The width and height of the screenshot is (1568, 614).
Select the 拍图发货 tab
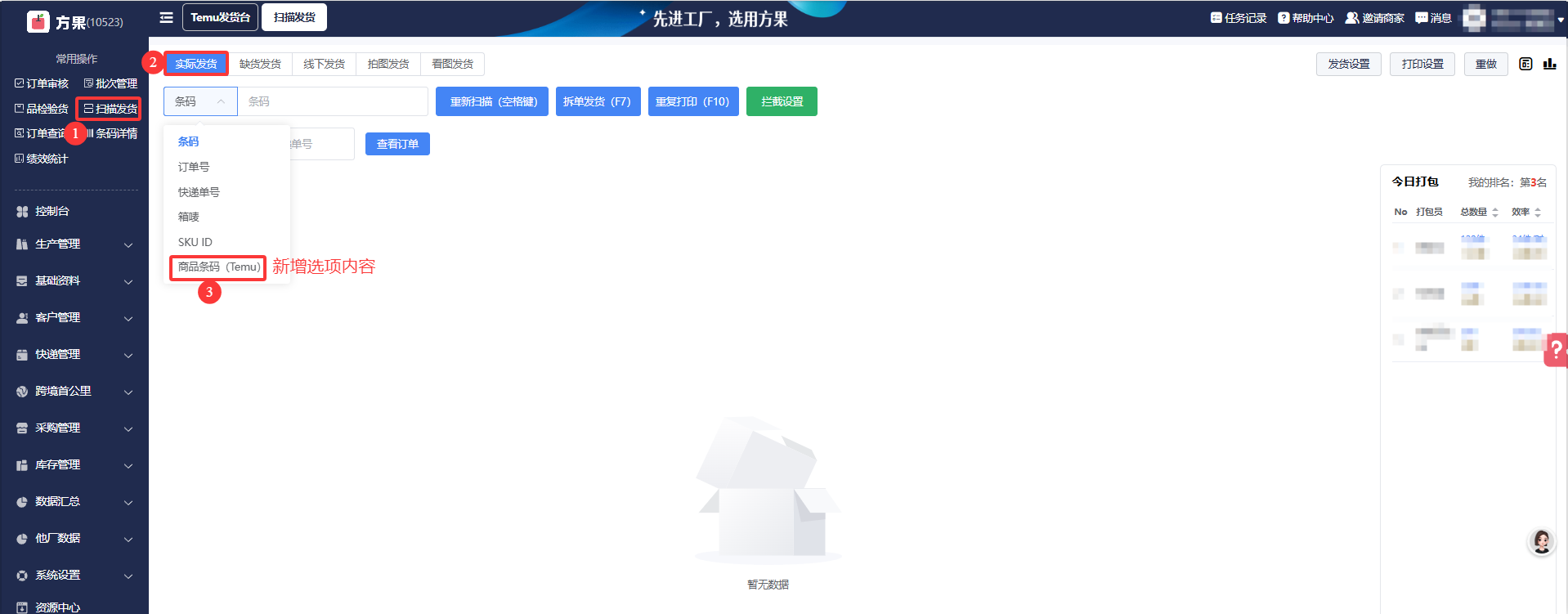(x=388, y=64)
